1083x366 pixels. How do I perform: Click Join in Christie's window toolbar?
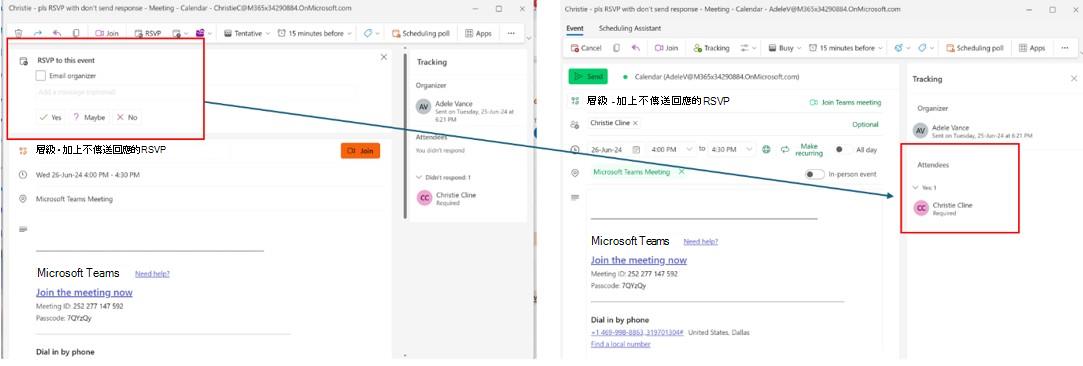107,33
